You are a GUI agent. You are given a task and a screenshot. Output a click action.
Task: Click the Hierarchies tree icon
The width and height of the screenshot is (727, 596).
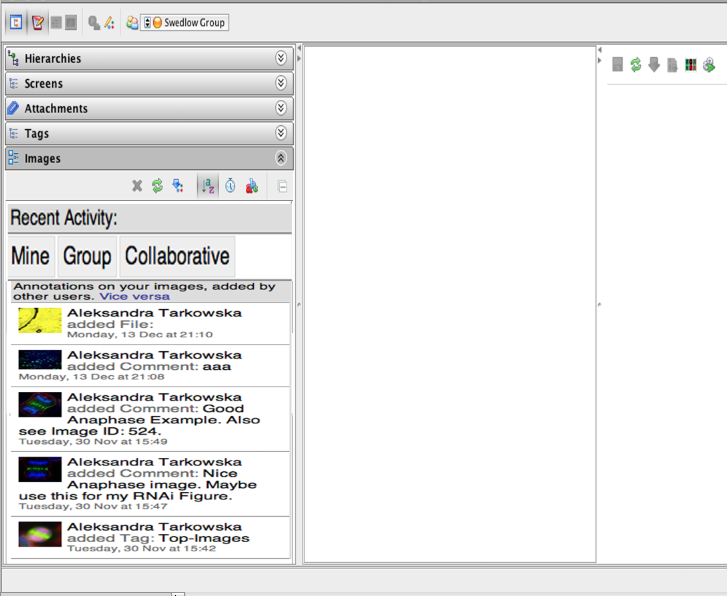(13, 58)
